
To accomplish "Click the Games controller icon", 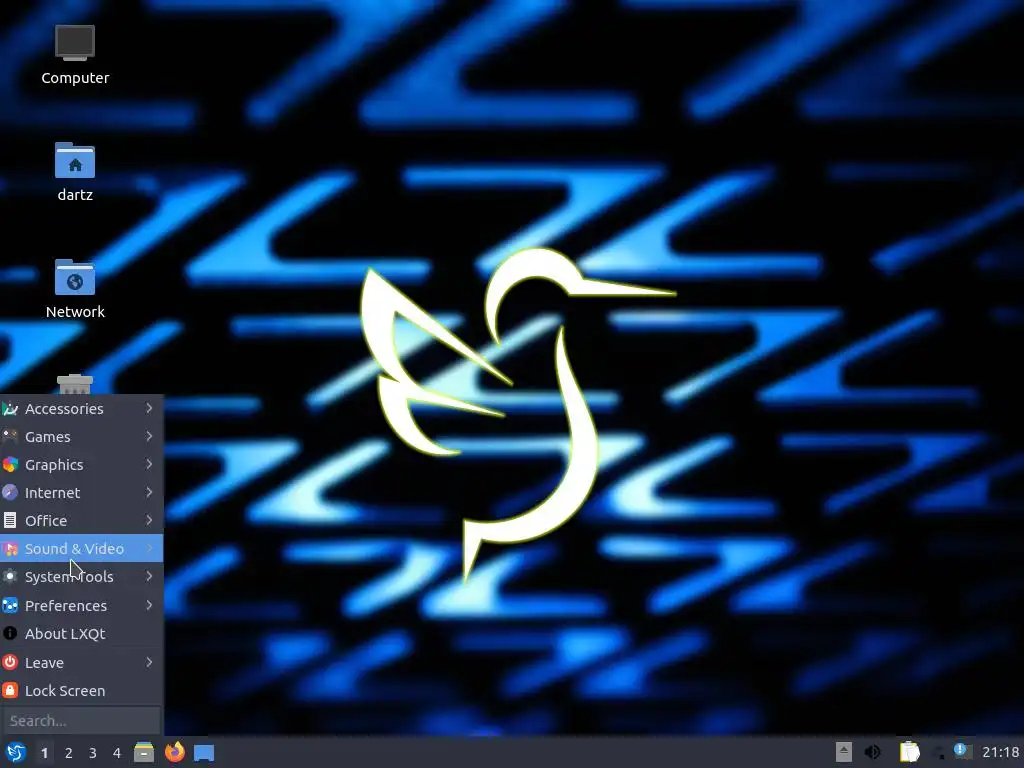I will coord(10,436).
